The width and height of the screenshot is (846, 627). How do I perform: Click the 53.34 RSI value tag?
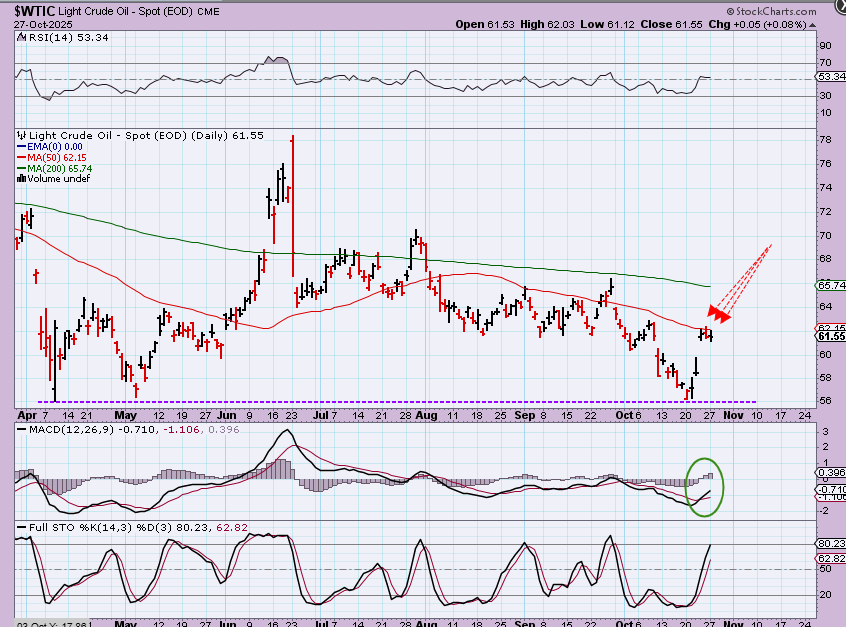pyautogui.click(x=830, y=76)
